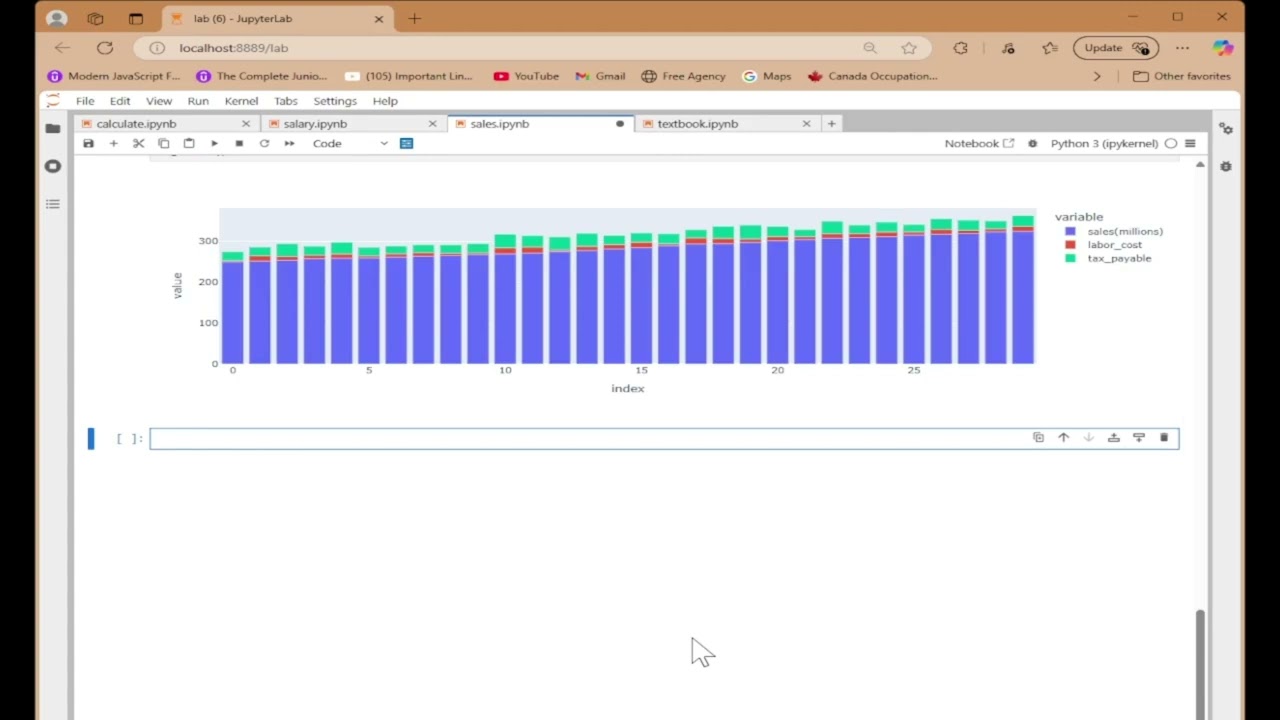The image size is (1280, 720).
Task: Open the Kernel menu
Action: pyautogui.click(x=241, y=101)
